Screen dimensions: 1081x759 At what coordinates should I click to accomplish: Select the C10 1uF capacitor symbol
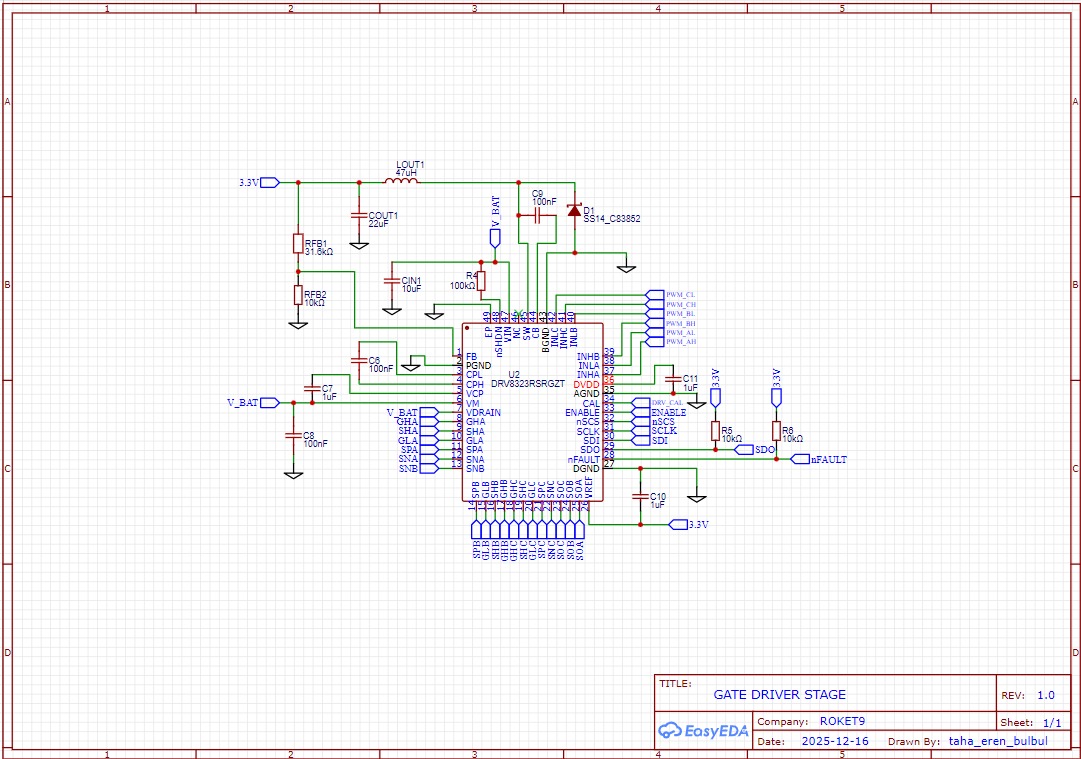pos(640,496)
